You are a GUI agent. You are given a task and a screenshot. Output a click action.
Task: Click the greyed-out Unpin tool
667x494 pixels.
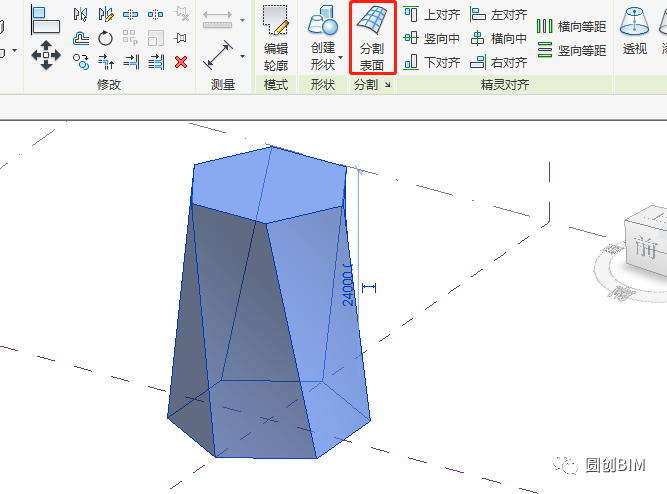point(181,14)
